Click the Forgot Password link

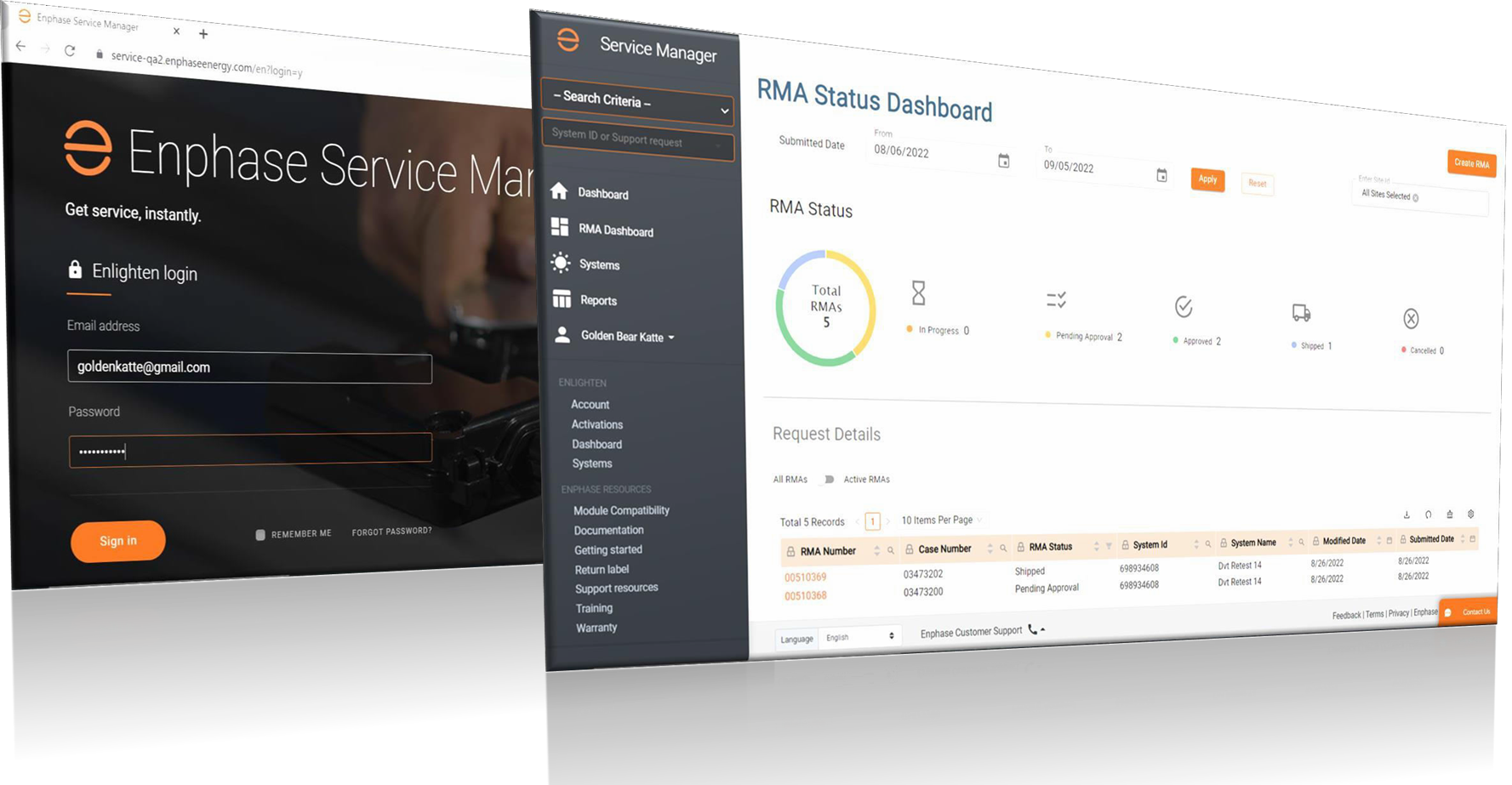pos(391,532)
